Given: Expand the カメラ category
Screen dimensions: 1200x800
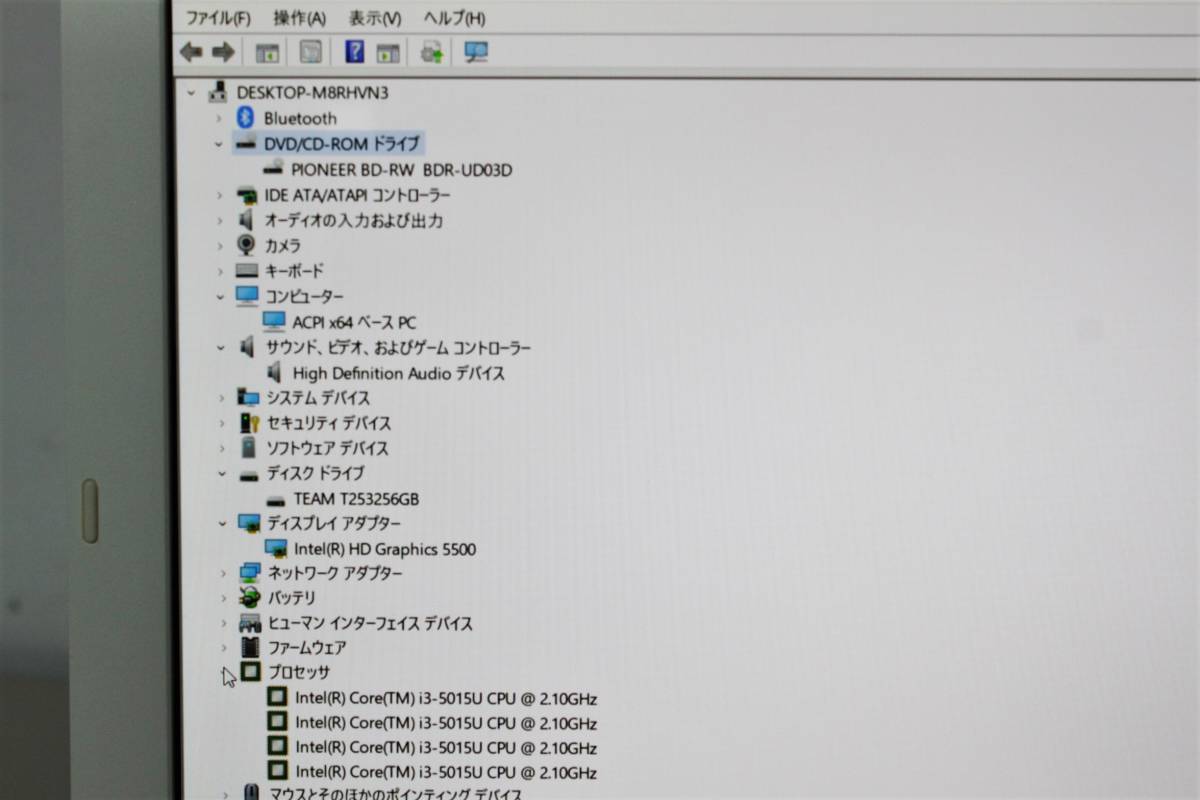Looking at the screenshot, I should [220, 245].
